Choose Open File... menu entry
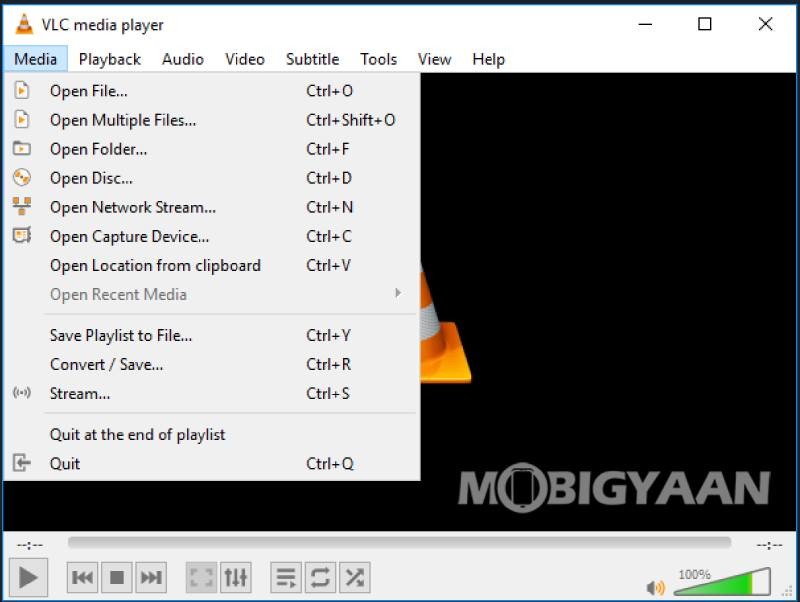The width and height of the screenshot is (800, 602). pos(212,91)
